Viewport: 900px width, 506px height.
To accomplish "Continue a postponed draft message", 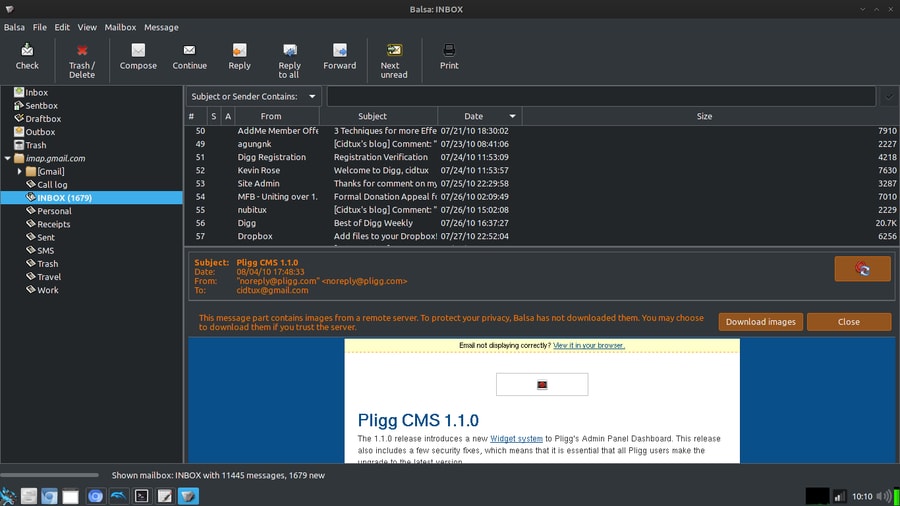I will click(x=189, y=57).
